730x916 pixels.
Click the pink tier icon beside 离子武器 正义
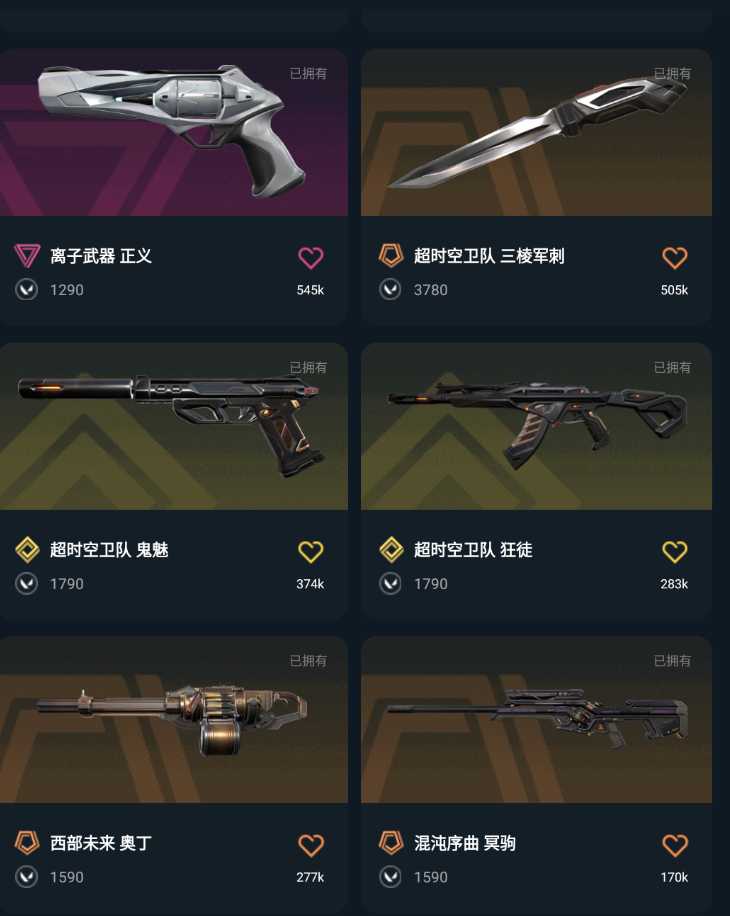coord(27,256)
